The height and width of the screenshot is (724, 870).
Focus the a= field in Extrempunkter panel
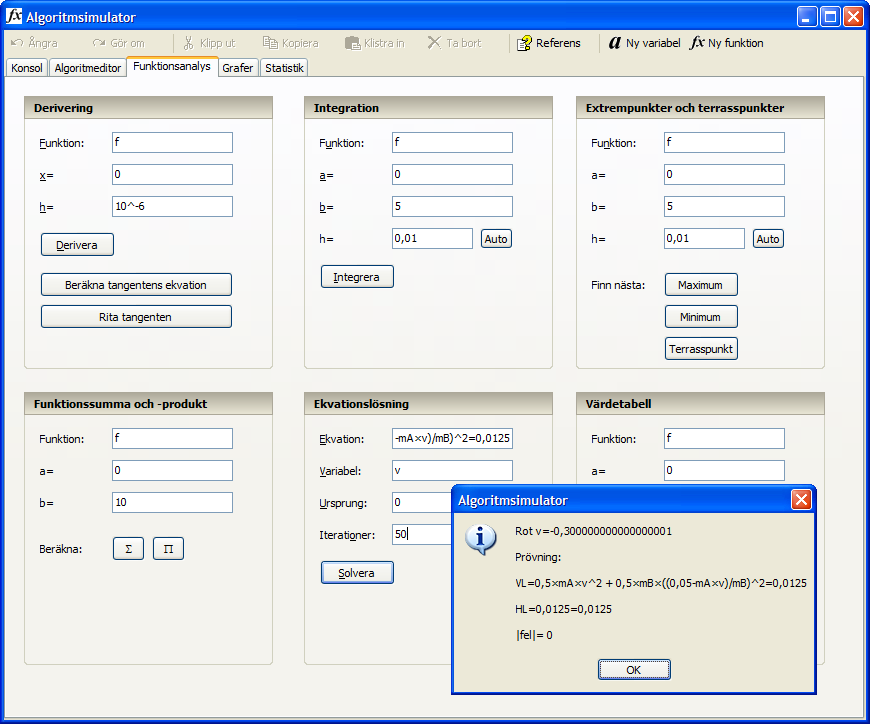coord(724,175)
